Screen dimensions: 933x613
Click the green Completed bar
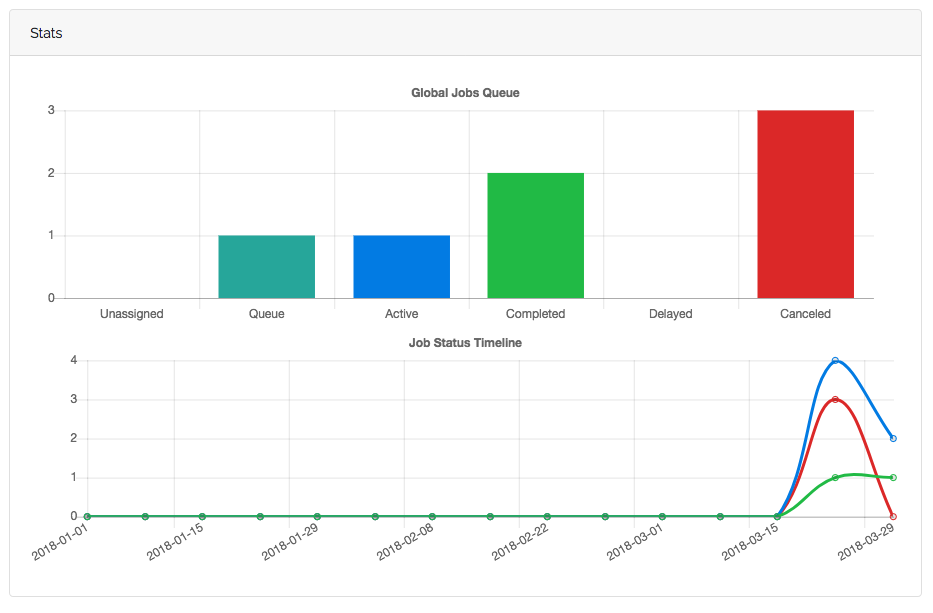tap(536, 236)
